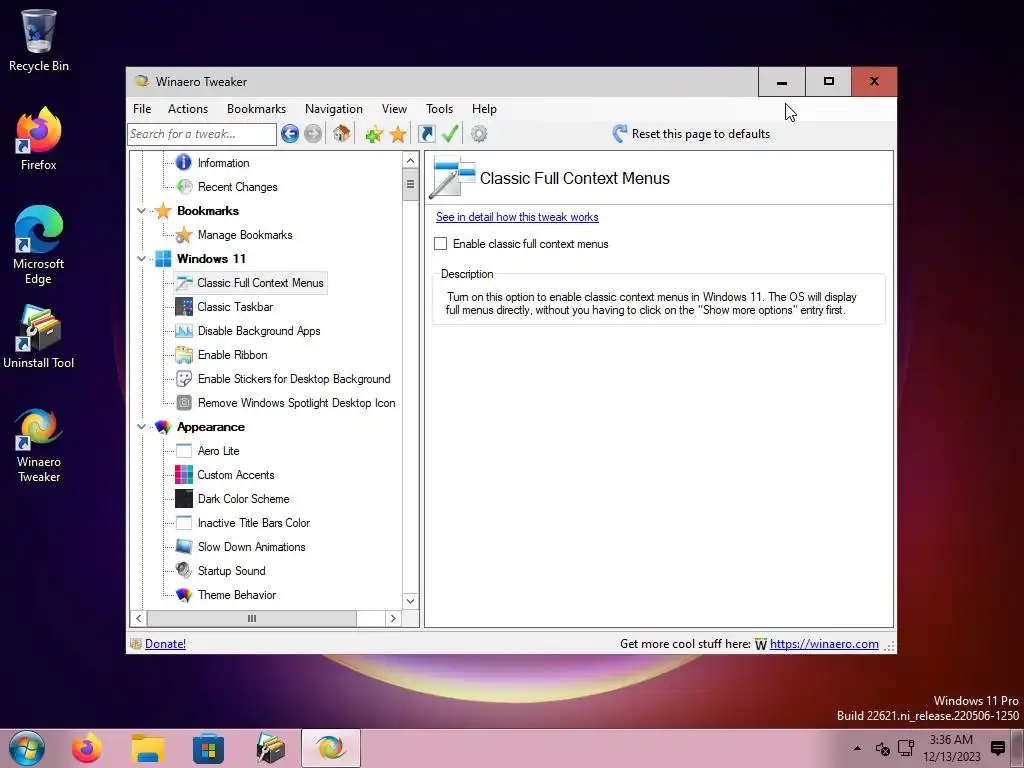Open settings via the gear toolbar icon
The image size is (1024, 768).
(x=479, y=134)
